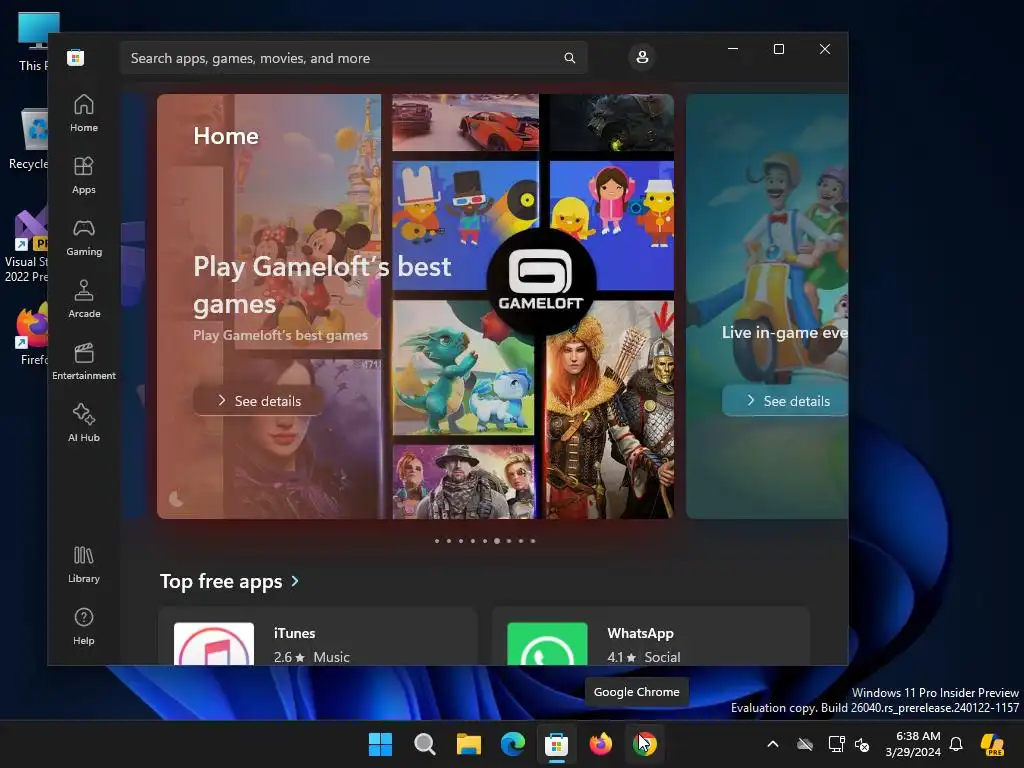The height and width of the screenshot is (768, 1024).
Task: Open the Home section in sidebar
Action: tap(84, 113)
